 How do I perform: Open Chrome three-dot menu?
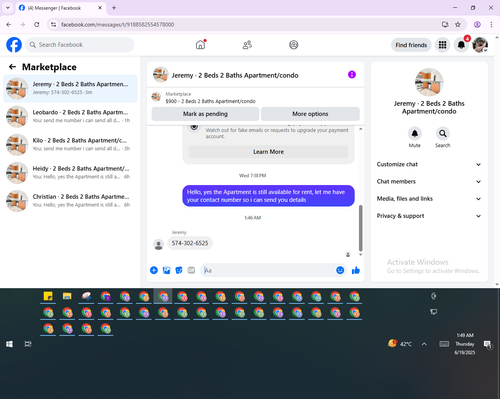[x=491, y=24]
